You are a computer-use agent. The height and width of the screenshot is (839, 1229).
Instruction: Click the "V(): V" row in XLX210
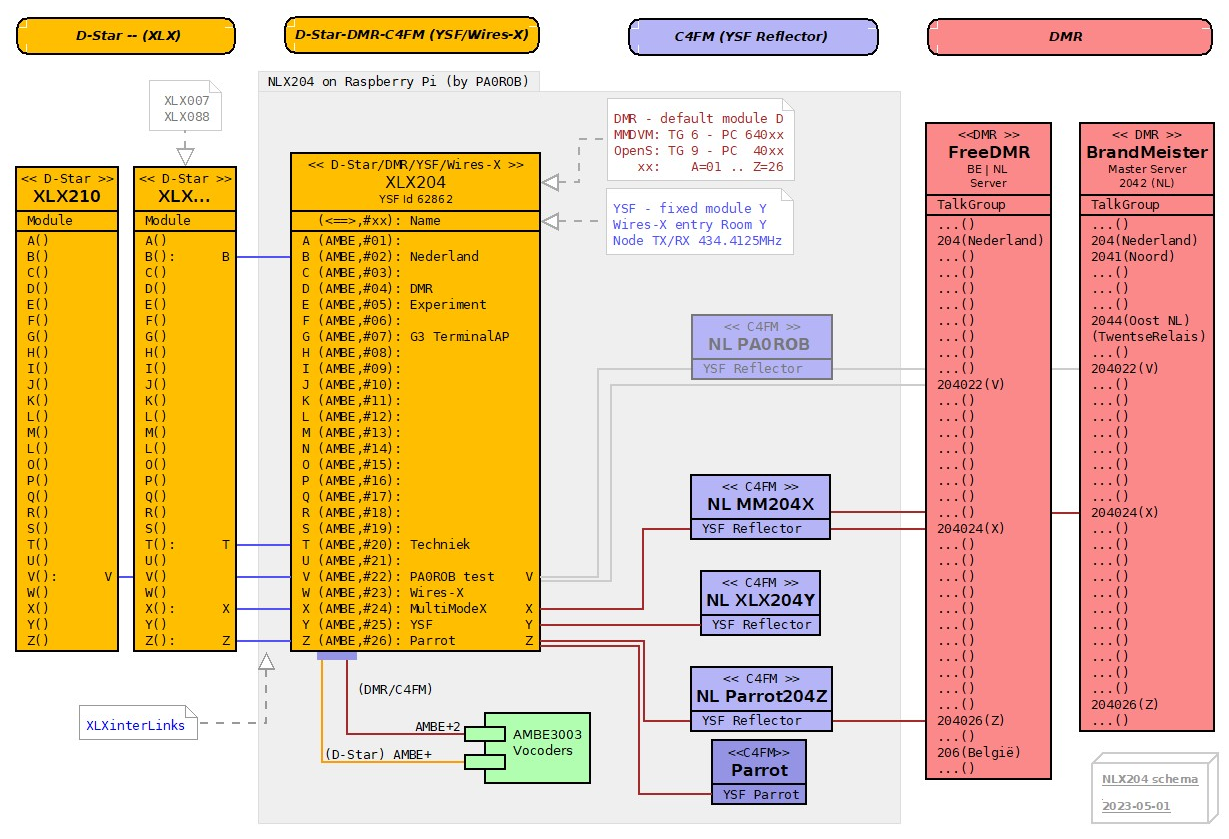(68, 576)
